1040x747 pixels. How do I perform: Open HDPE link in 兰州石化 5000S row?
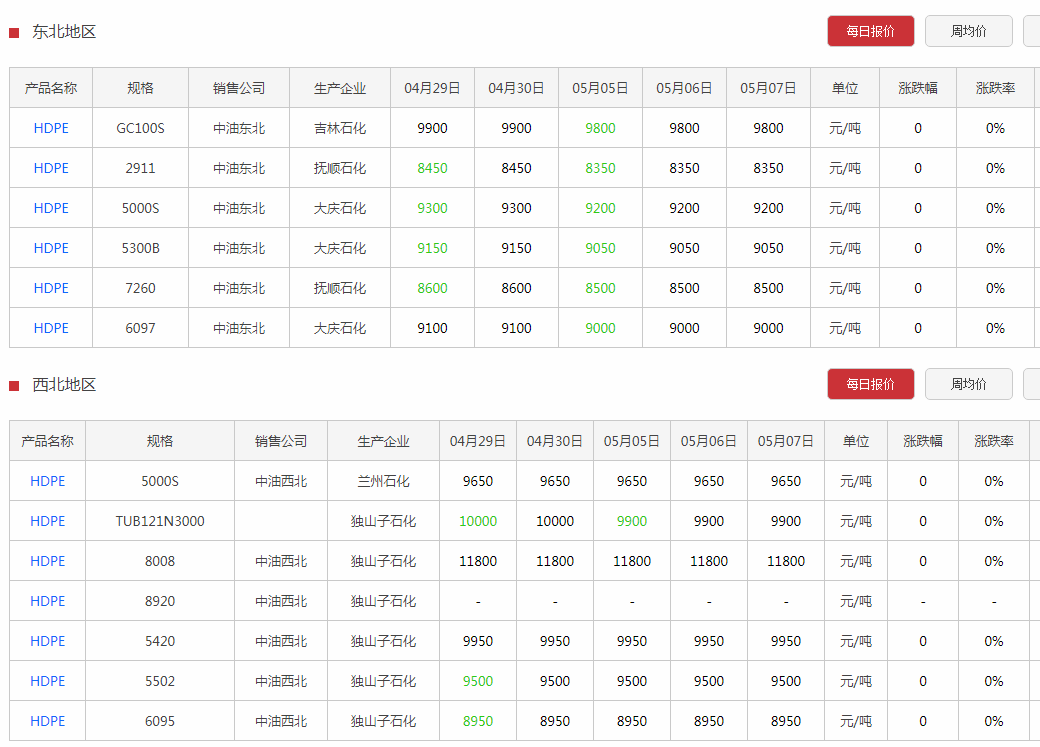(48, 481)
